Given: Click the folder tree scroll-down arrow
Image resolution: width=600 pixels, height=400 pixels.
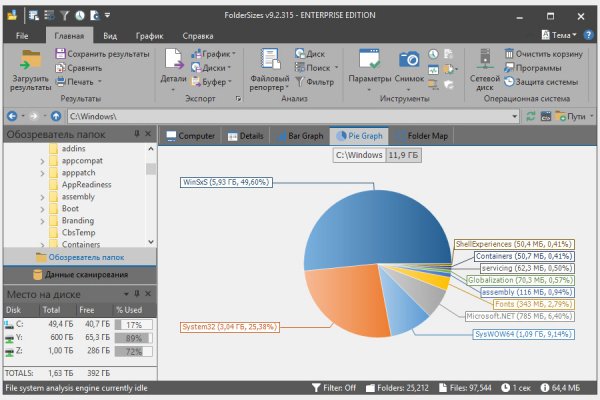Looking at the screenshot, I should (x=151, y=242).
